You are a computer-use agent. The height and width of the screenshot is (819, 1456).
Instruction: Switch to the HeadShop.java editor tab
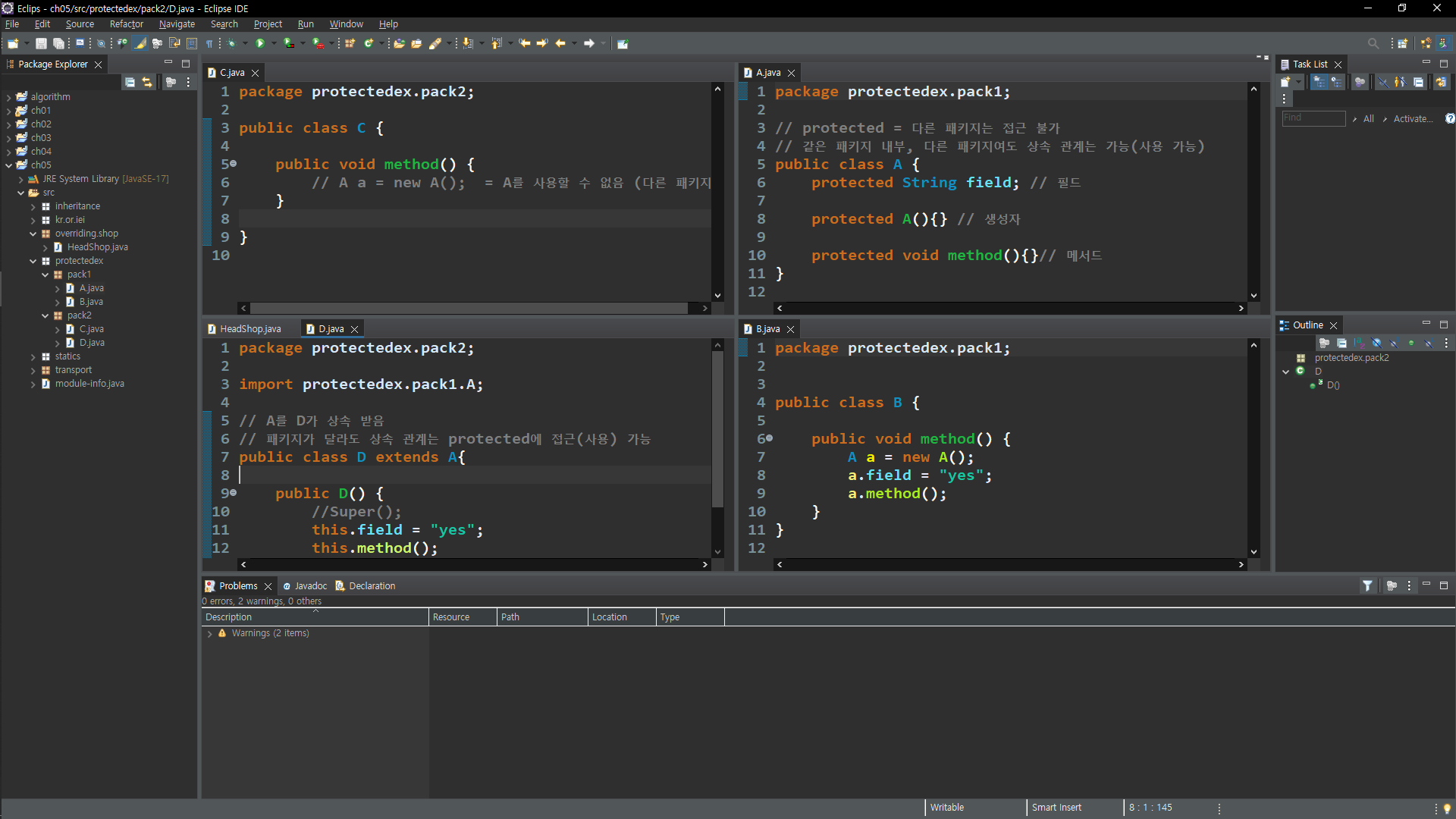coord(249,328)
